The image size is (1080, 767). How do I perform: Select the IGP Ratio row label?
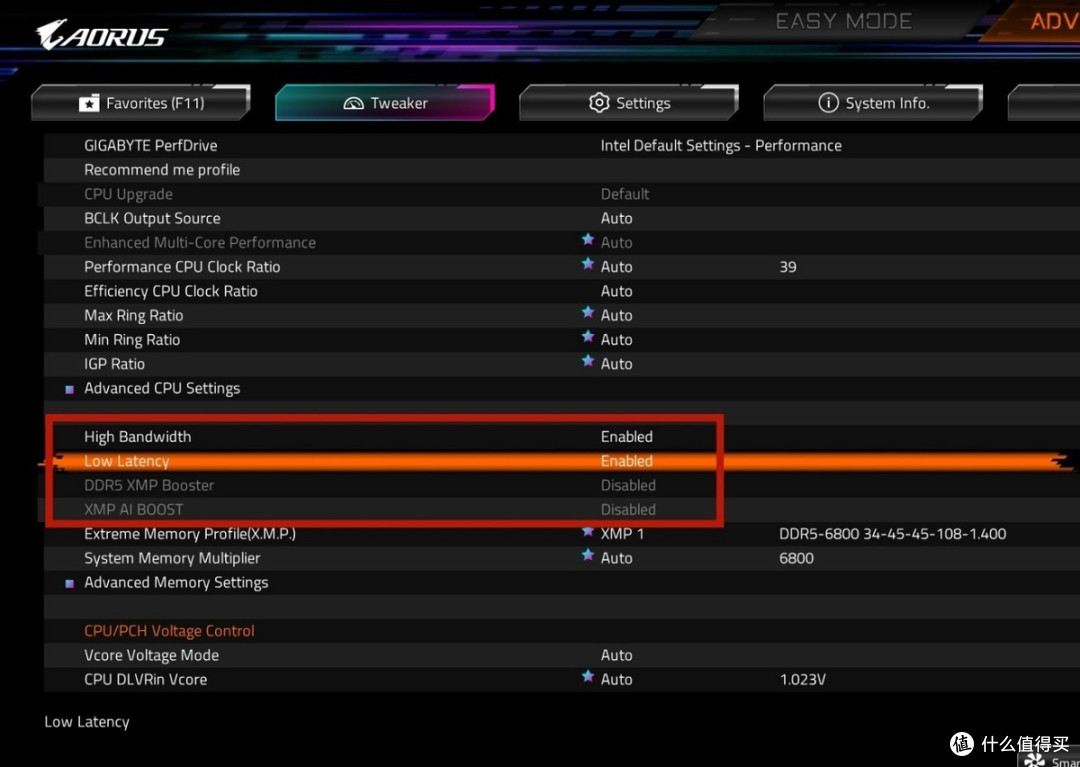114,364
